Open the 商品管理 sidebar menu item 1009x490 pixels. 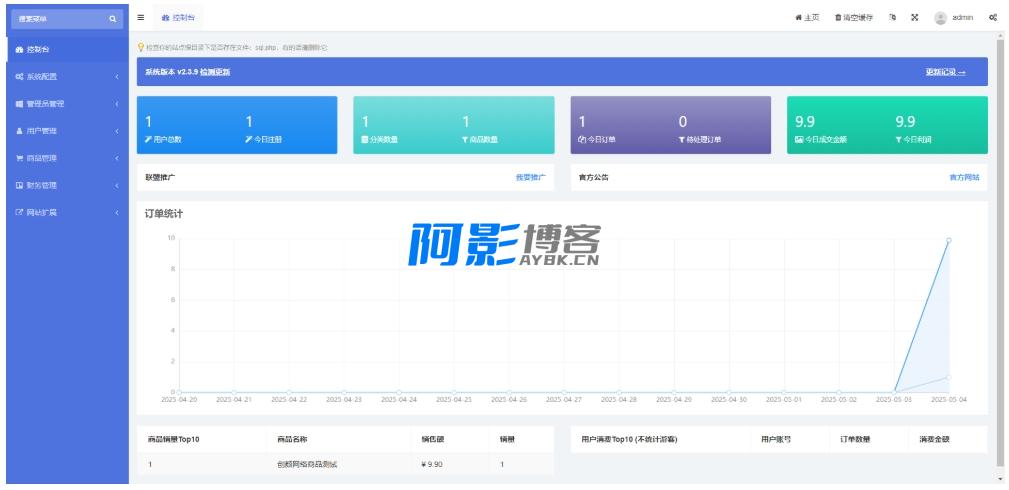point(67,158)
